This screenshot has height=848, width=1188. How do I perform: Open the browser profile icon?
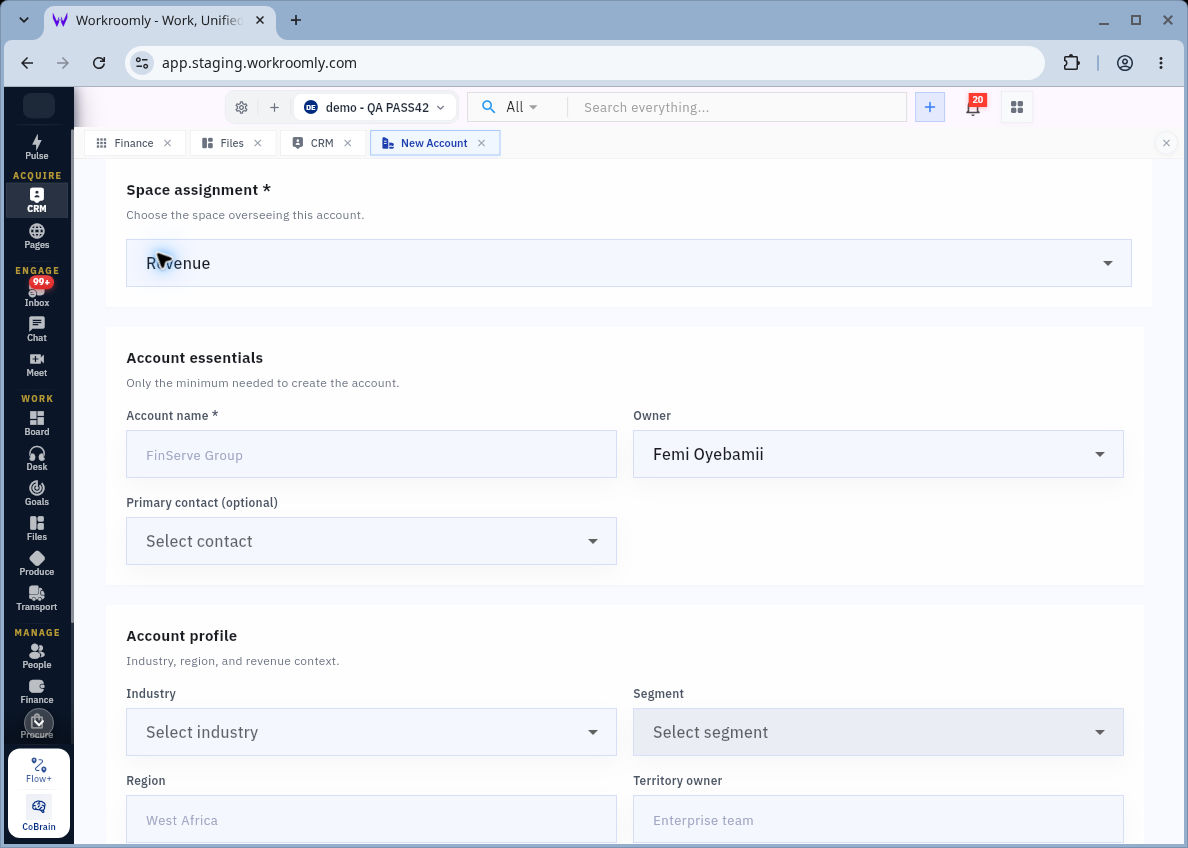[1125, 63]
